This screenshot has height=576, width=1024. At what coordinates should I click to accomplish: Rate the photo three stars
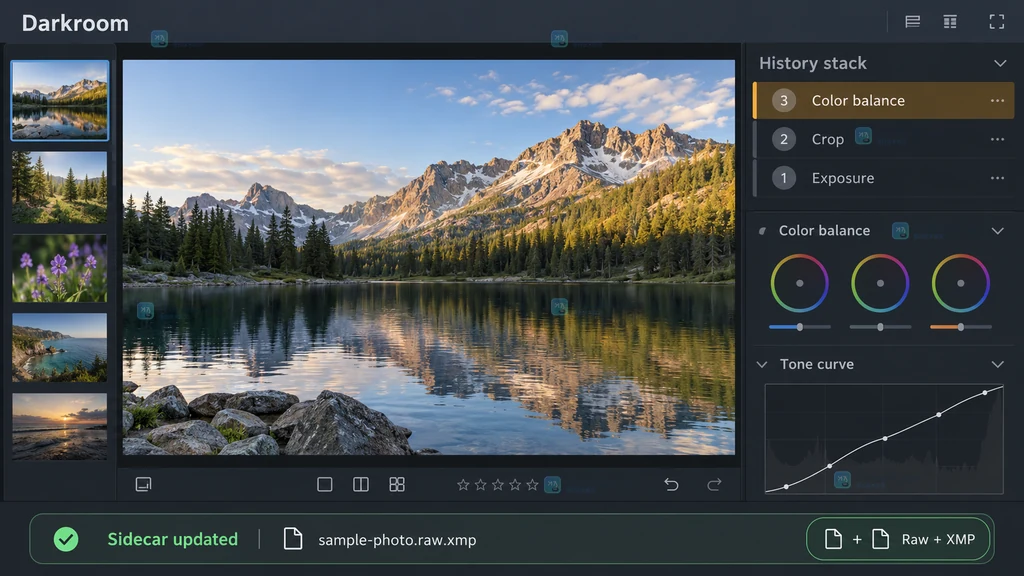[x=498, y=485]
